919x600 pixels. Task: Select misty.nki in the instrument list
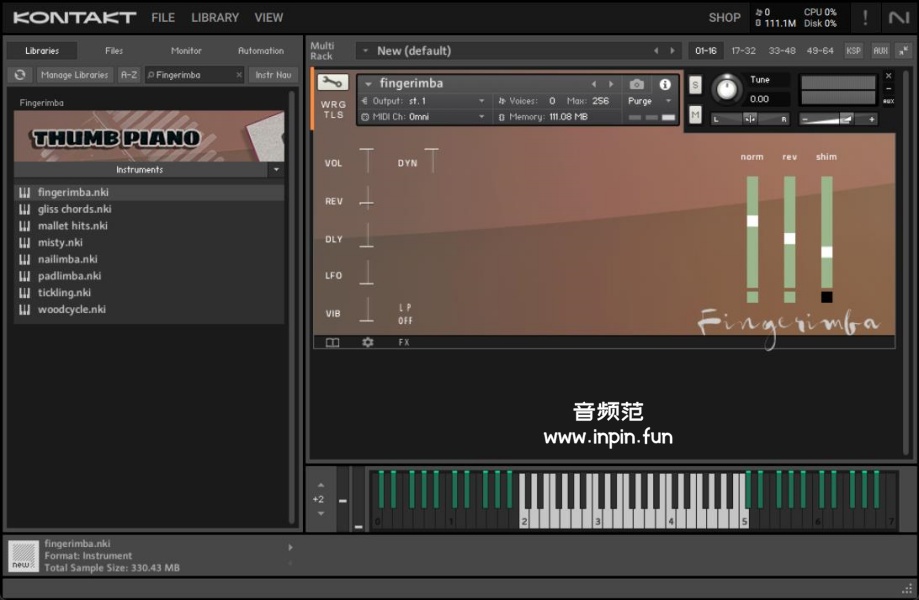[x=60, y=242]
